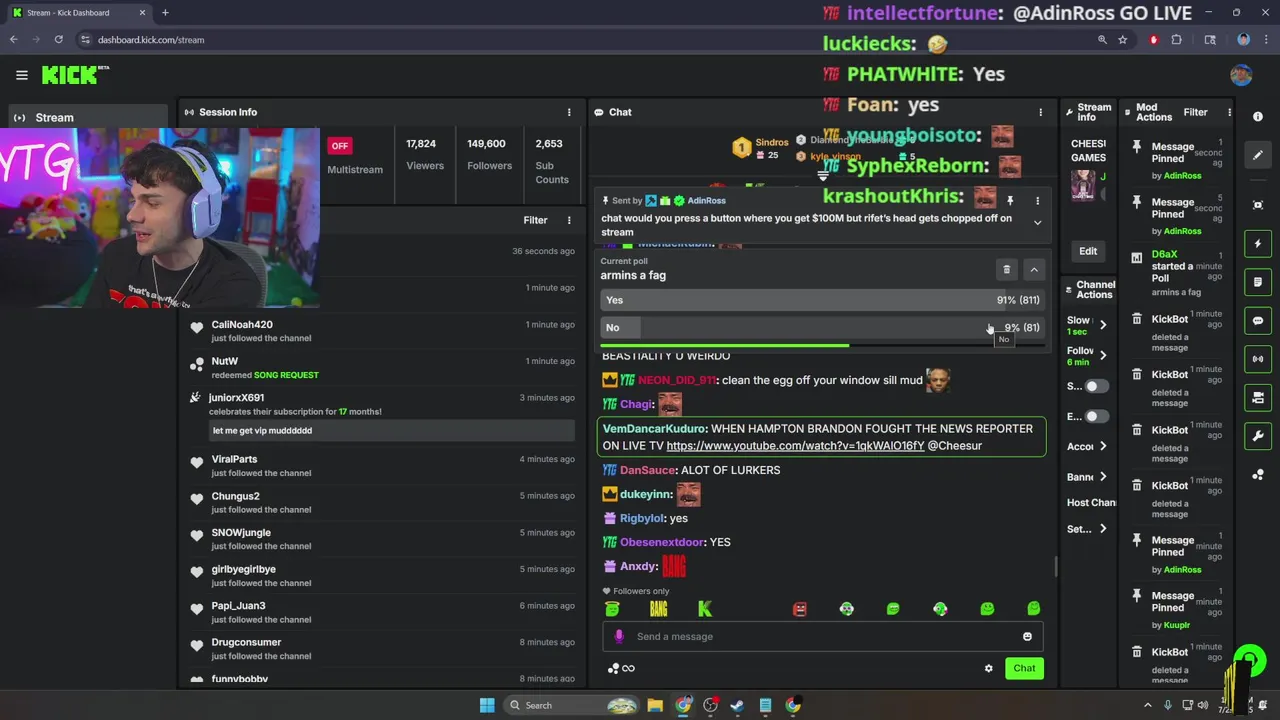Collapse the current poll with chevron

click(1034, 269)
